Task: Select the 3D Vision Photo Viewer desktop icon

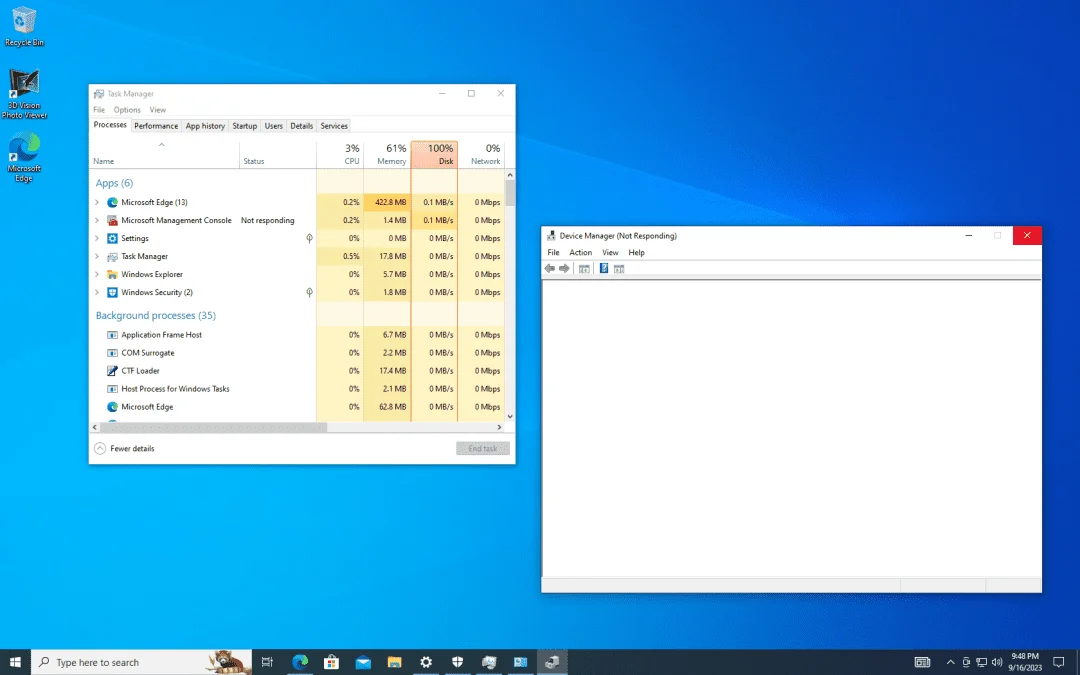Action: click(24, 94)
